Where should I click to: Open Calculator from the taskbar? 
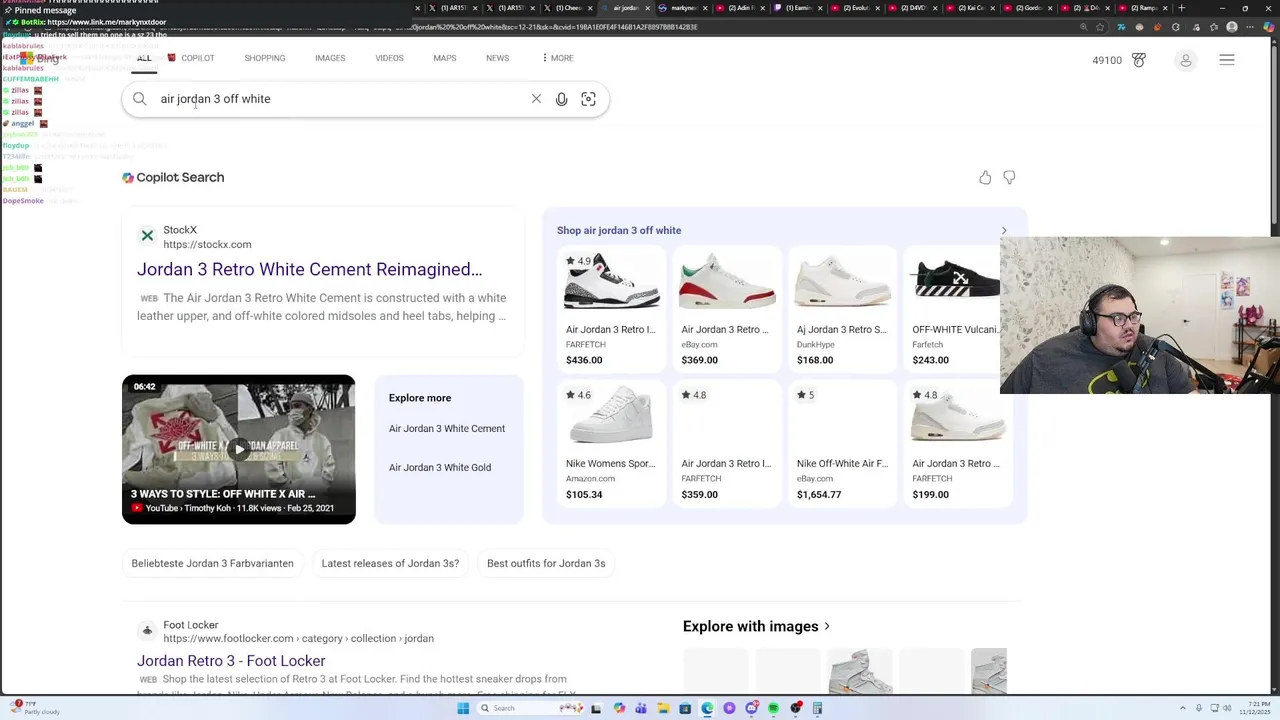click(817, 708)
